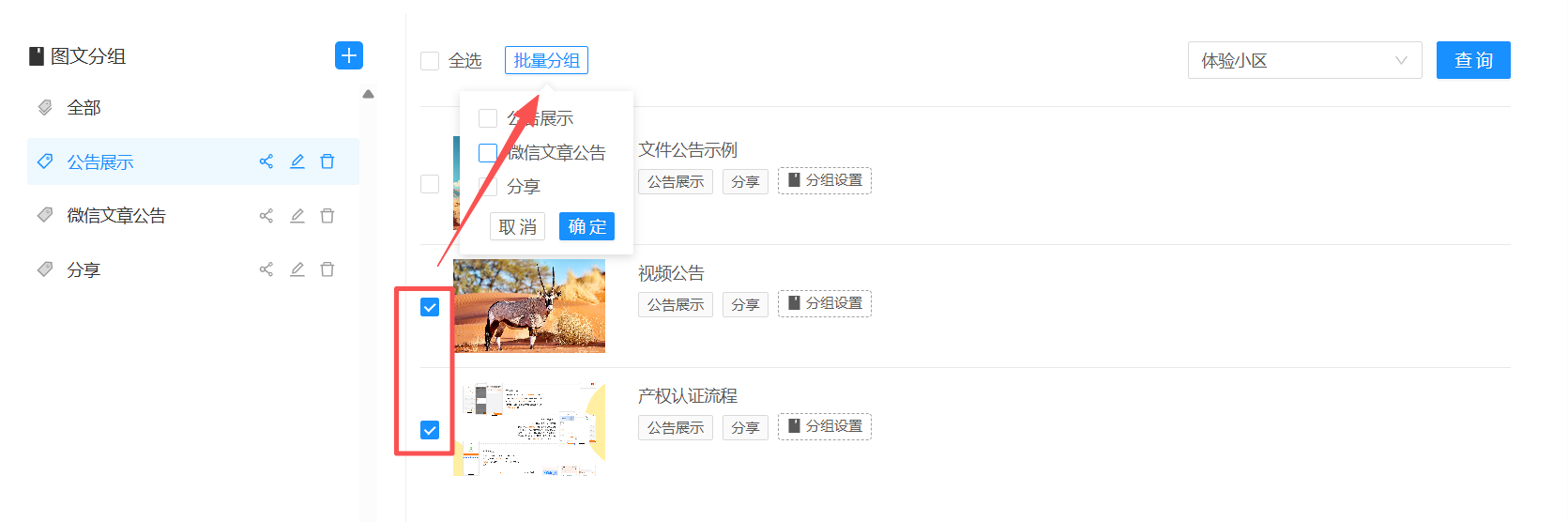Uncheck the 产权认证流程 item checkbox
The height and width of the screenshot is (522, 1568).
(x=430, y=430)
